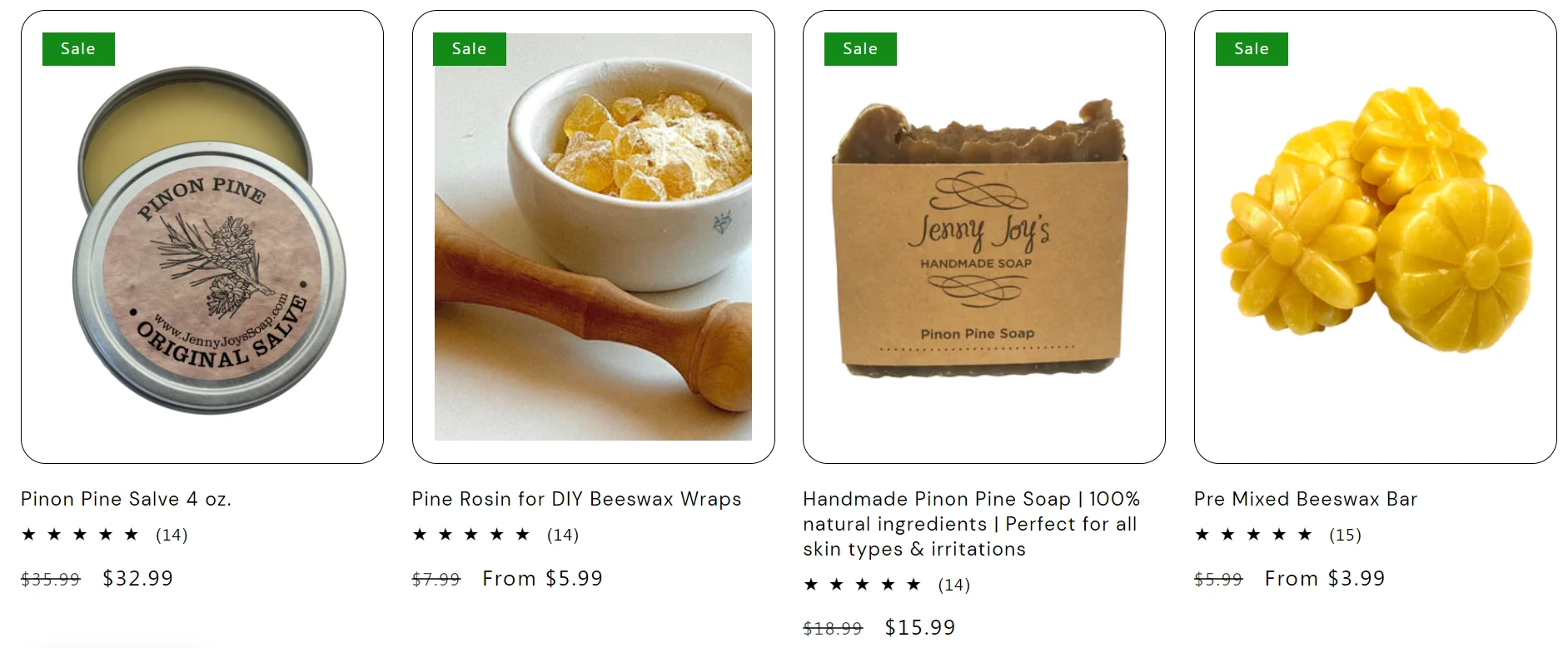Click star rating under Pinon Pine Salve
This screenshot has width=1568, height=648.
(x=80, y=535)
